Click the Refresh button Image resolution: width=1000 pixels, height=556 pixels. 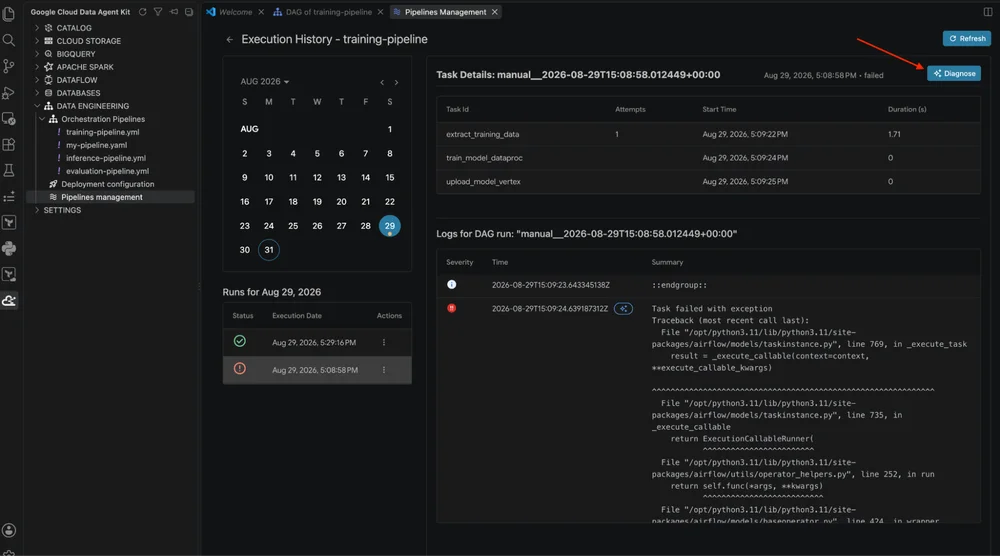(x=967, y=38)
